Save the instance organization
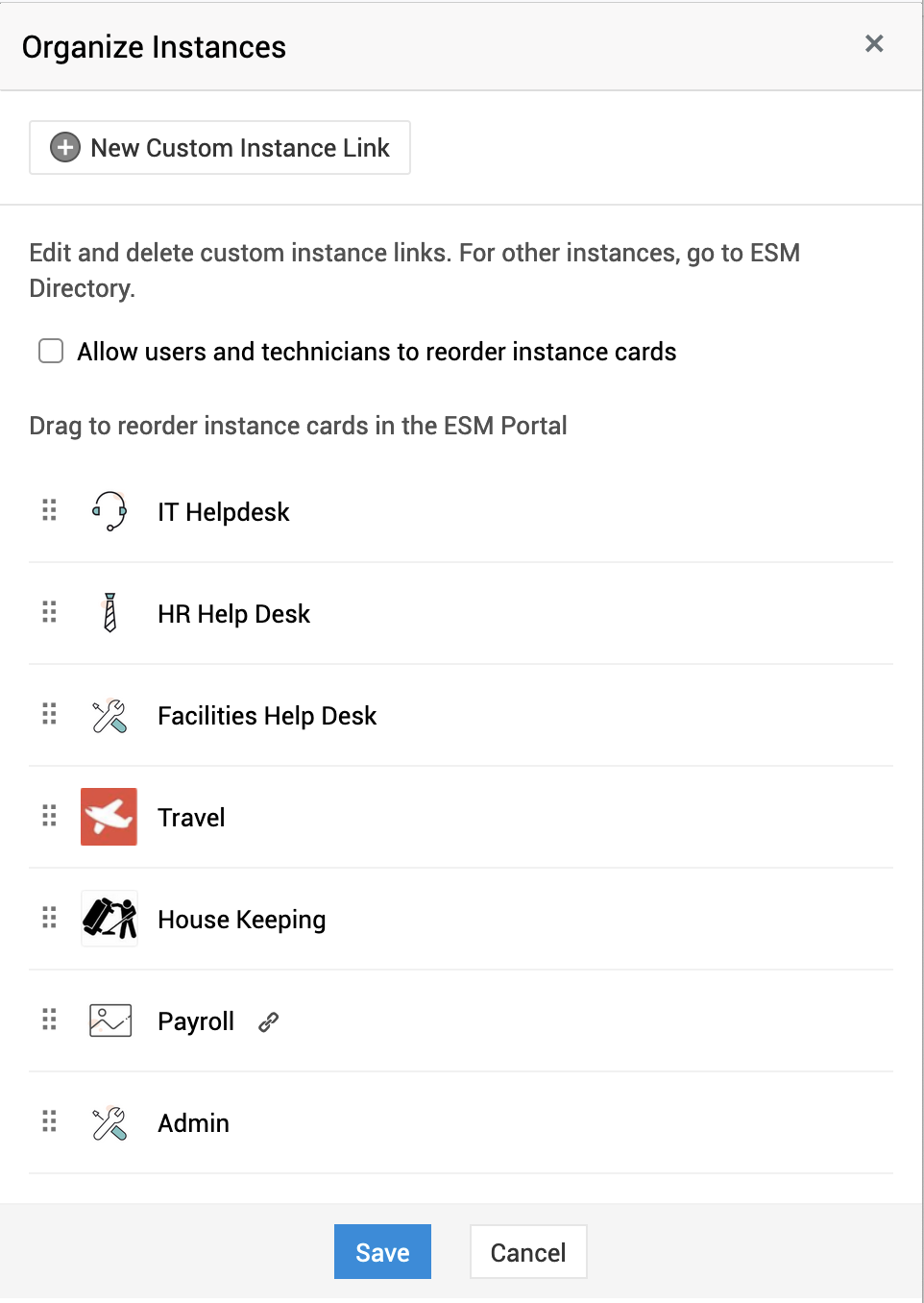This screenshot has height=1303, width=924. [x=382, y=1252]
